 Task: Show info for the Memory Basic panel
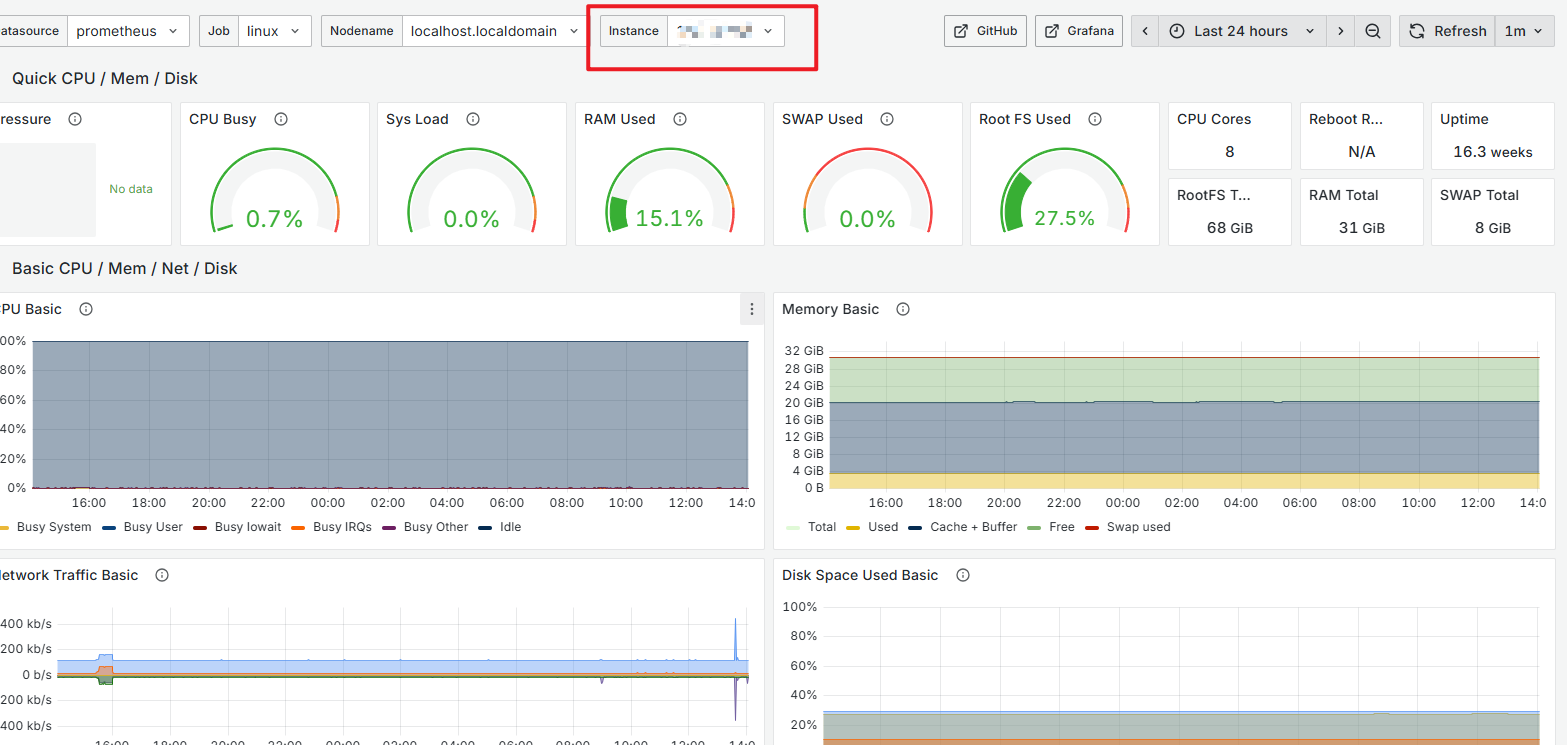(903, 309)
